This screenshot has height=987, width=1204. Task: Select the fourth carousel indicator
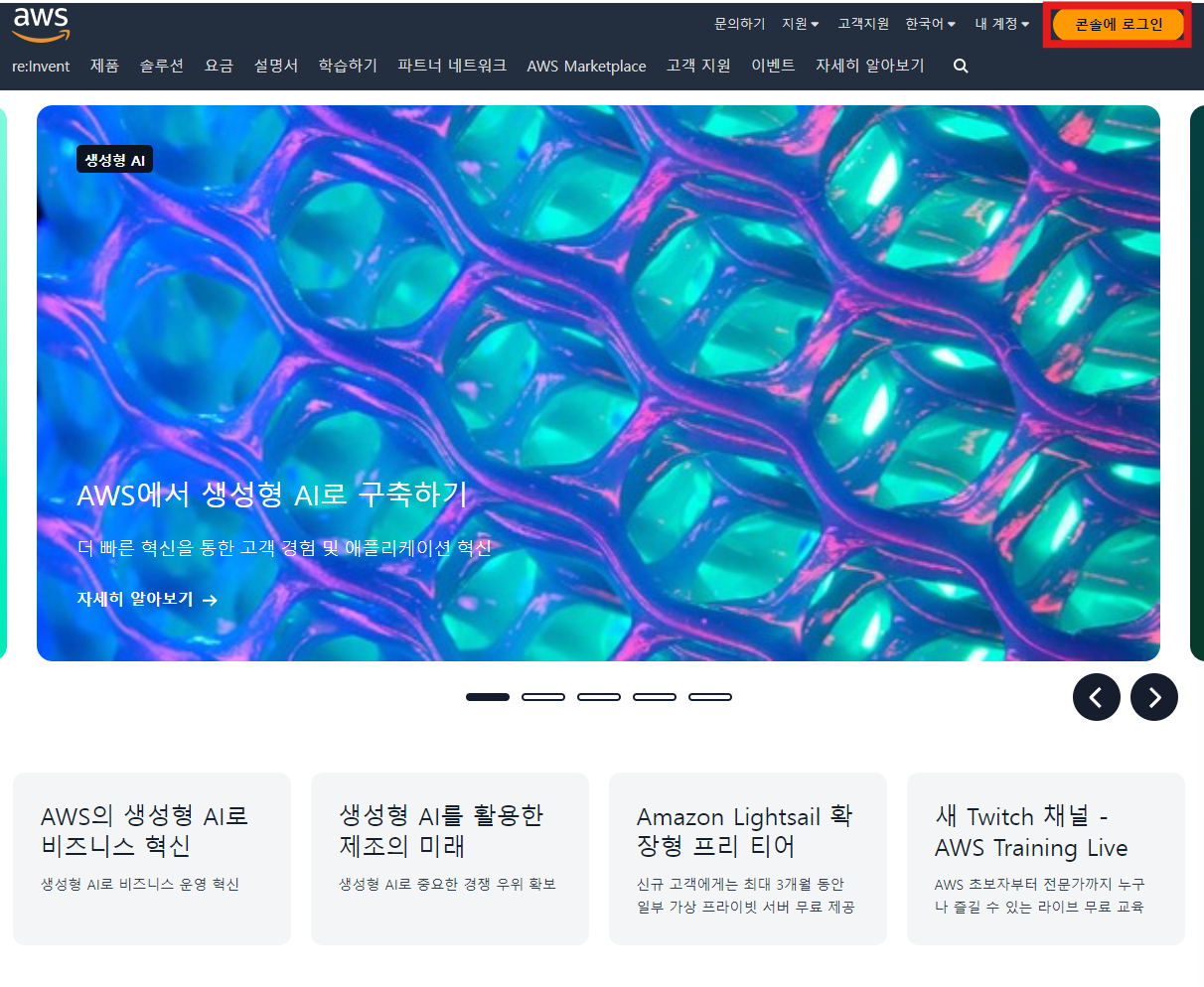tap(655, 697)
